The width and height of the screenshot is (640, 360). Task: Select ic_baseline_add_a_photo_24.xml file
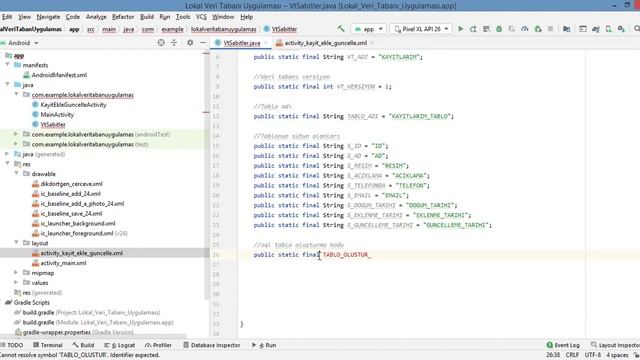(82, 203)
